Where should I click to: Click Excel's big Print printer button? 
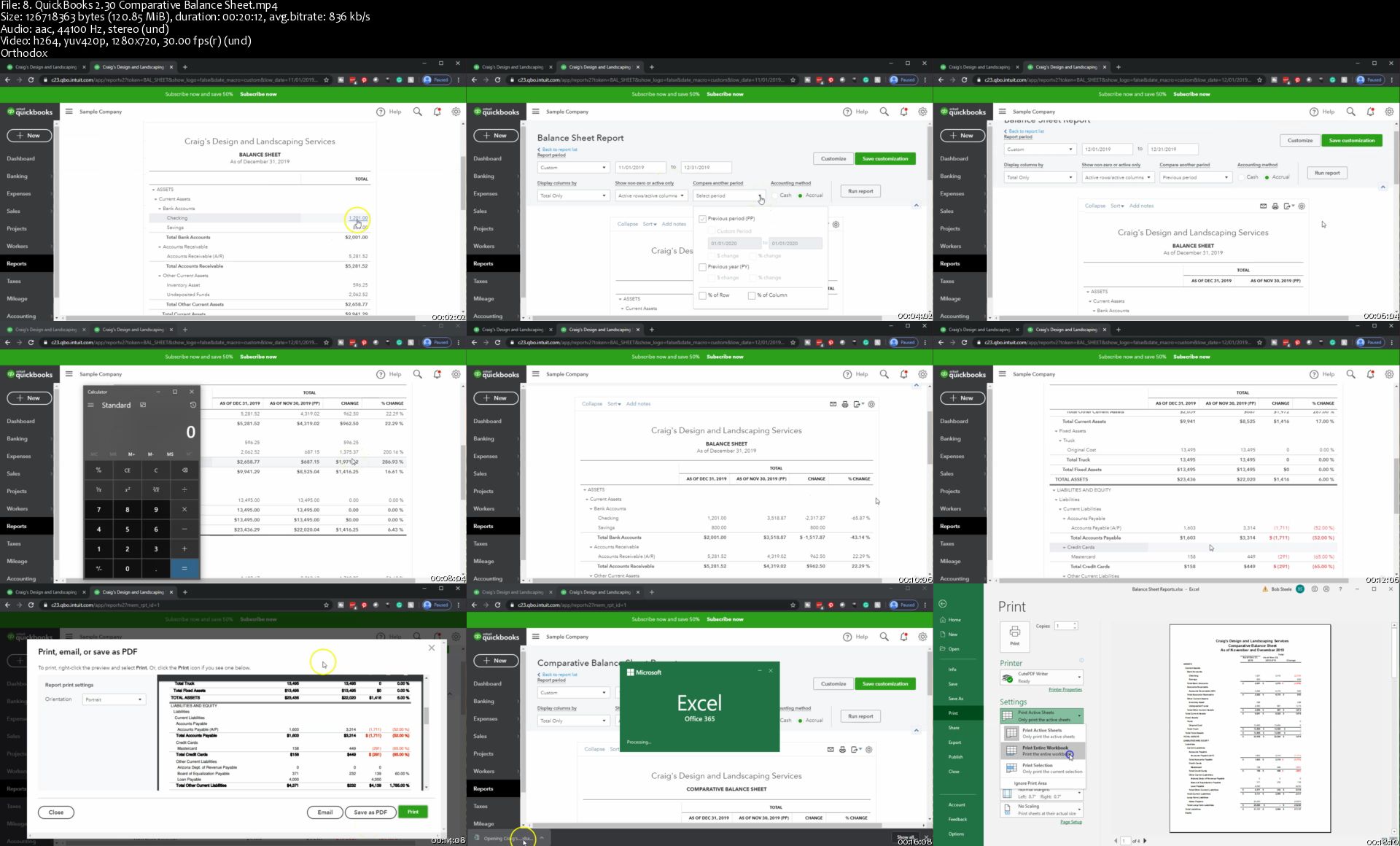[1014, 636]
